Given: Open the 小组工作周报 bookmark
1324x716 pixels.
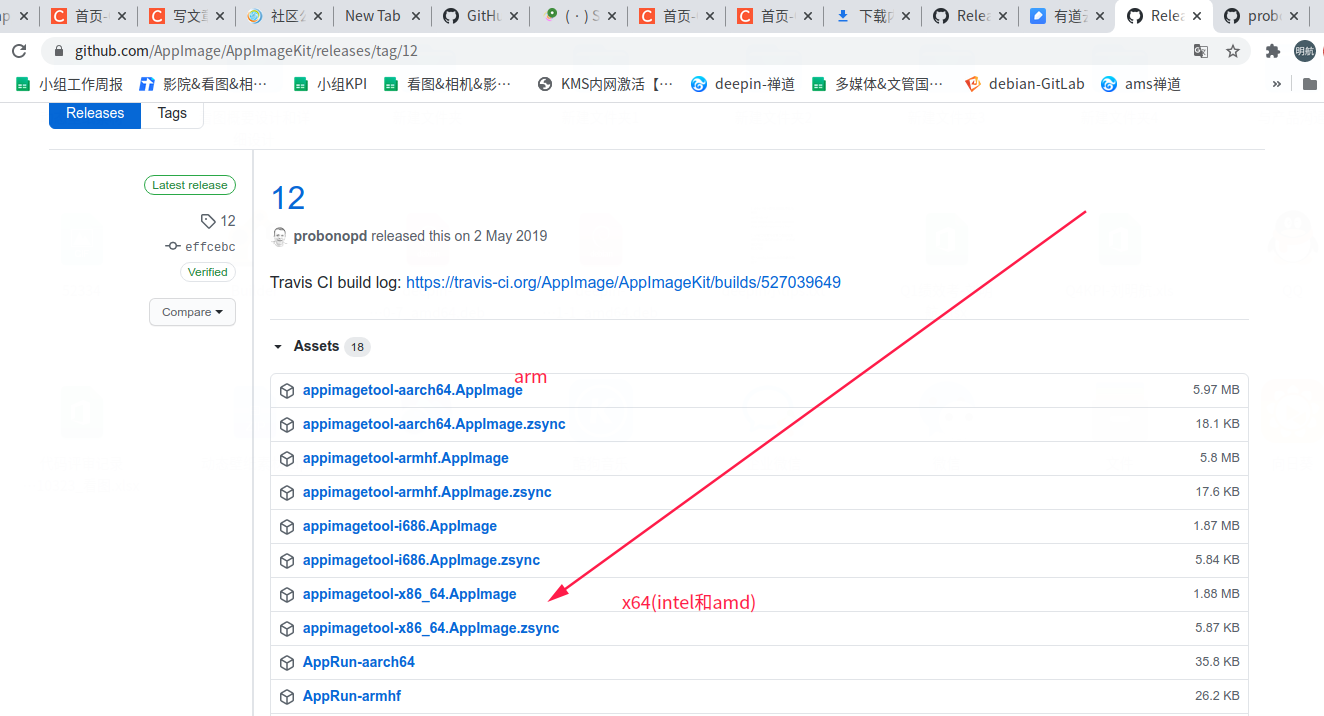Looking at the screenshot, I should (x=69, y=84).
